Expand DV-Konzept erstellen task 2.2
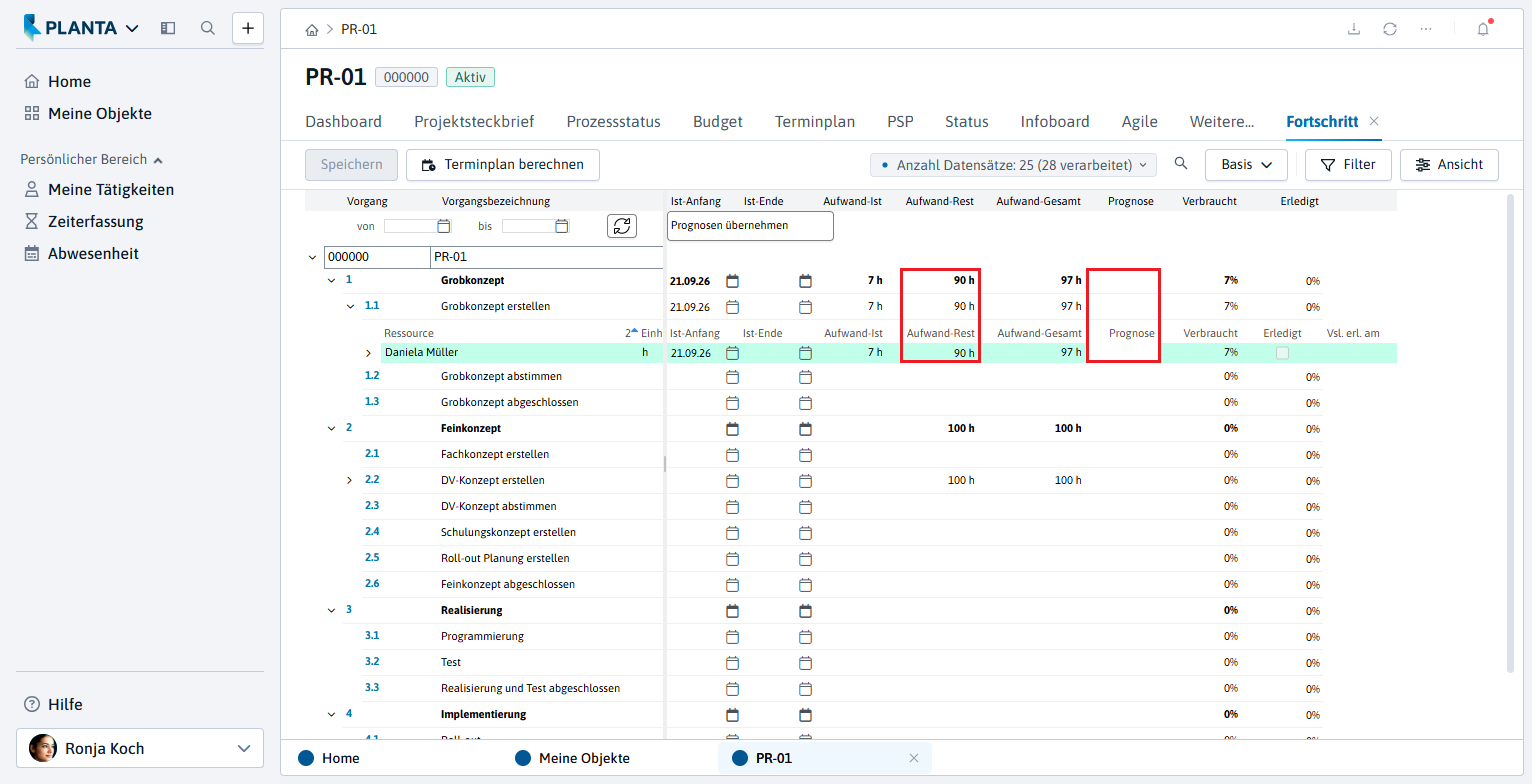 [350, 480]
